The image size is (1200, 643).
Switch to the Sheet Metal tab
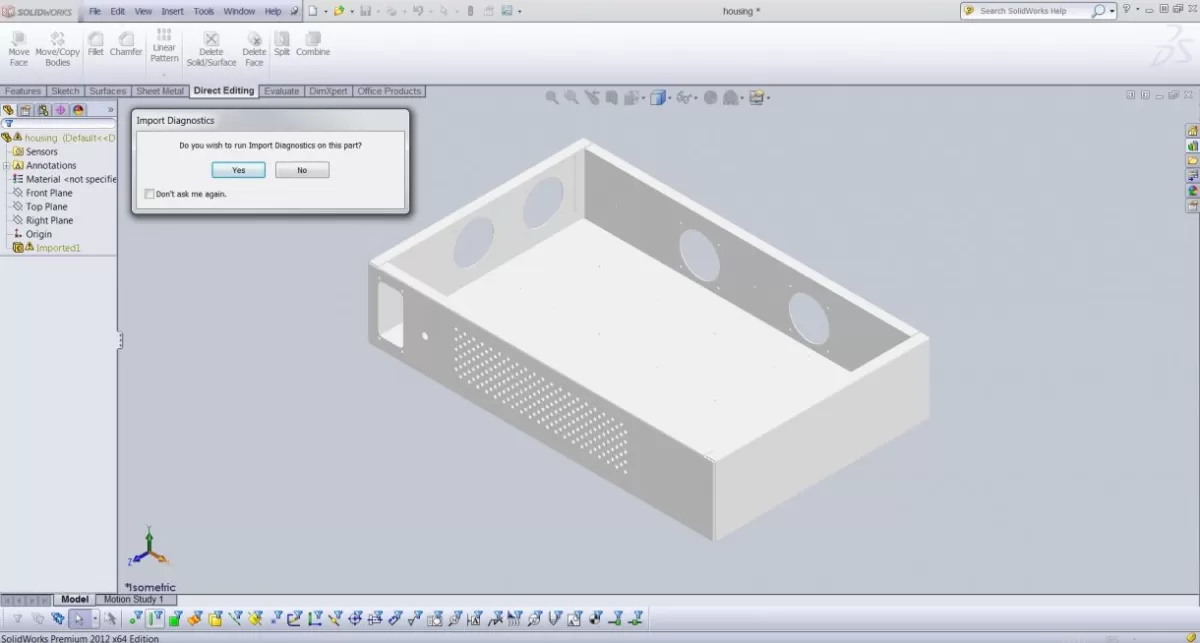[x=160, y=91]
